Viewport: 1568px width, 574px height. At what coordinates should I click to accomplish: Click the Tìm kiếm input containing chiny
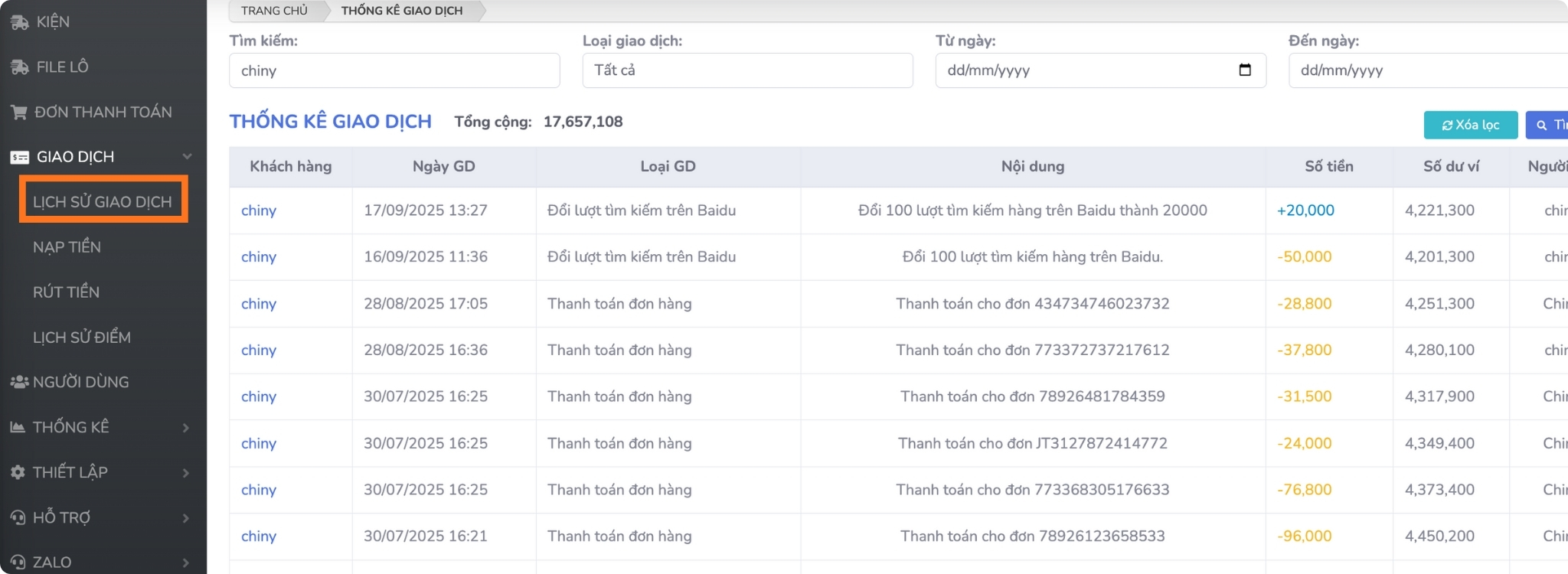pyautogui.click(x=394, y=70)
